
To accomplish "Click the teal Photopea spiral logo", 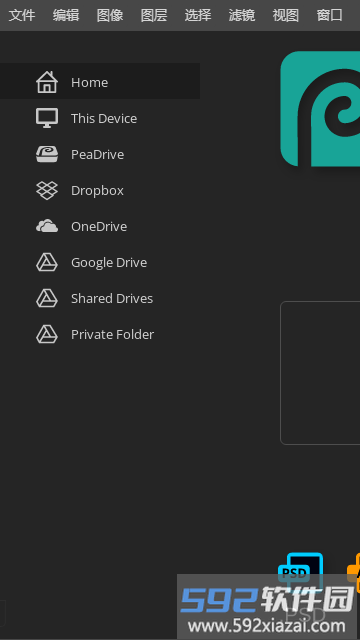I will (x=320, y=109).
